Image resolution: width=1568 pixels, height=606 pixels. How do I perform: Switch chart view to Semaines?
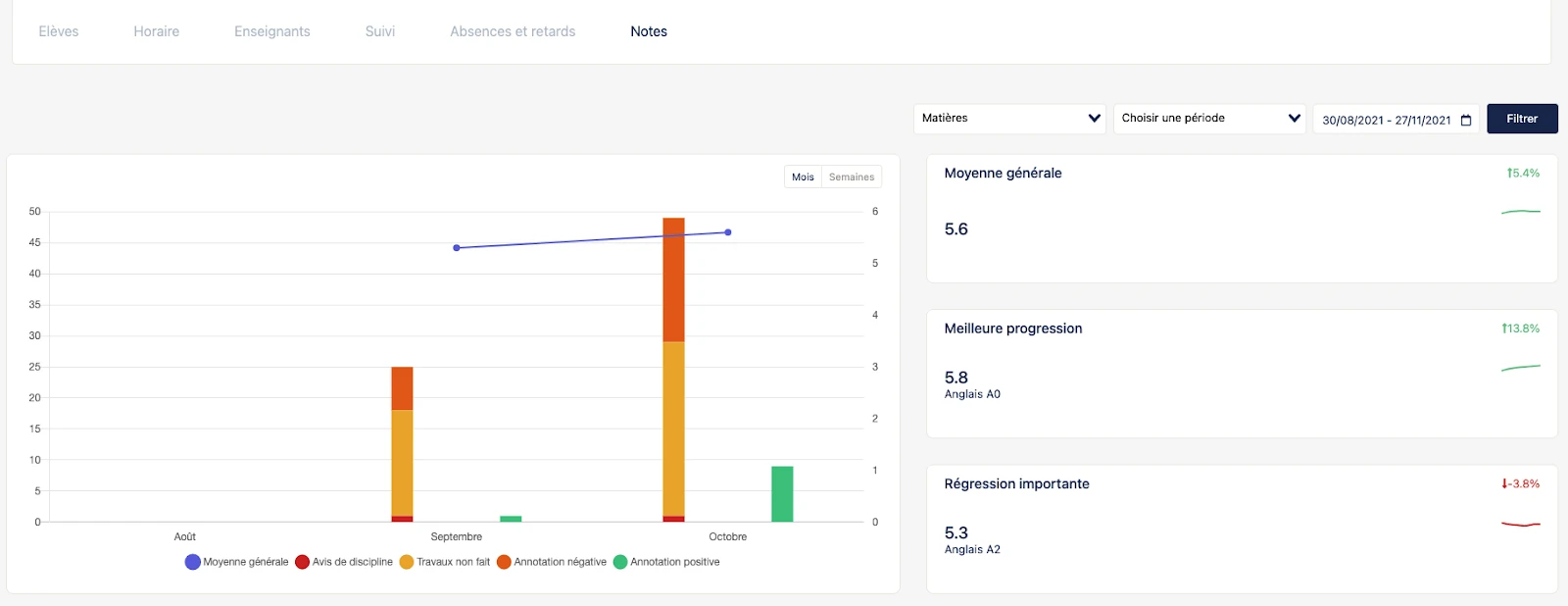pyautogui.click(x=851, y=177)
